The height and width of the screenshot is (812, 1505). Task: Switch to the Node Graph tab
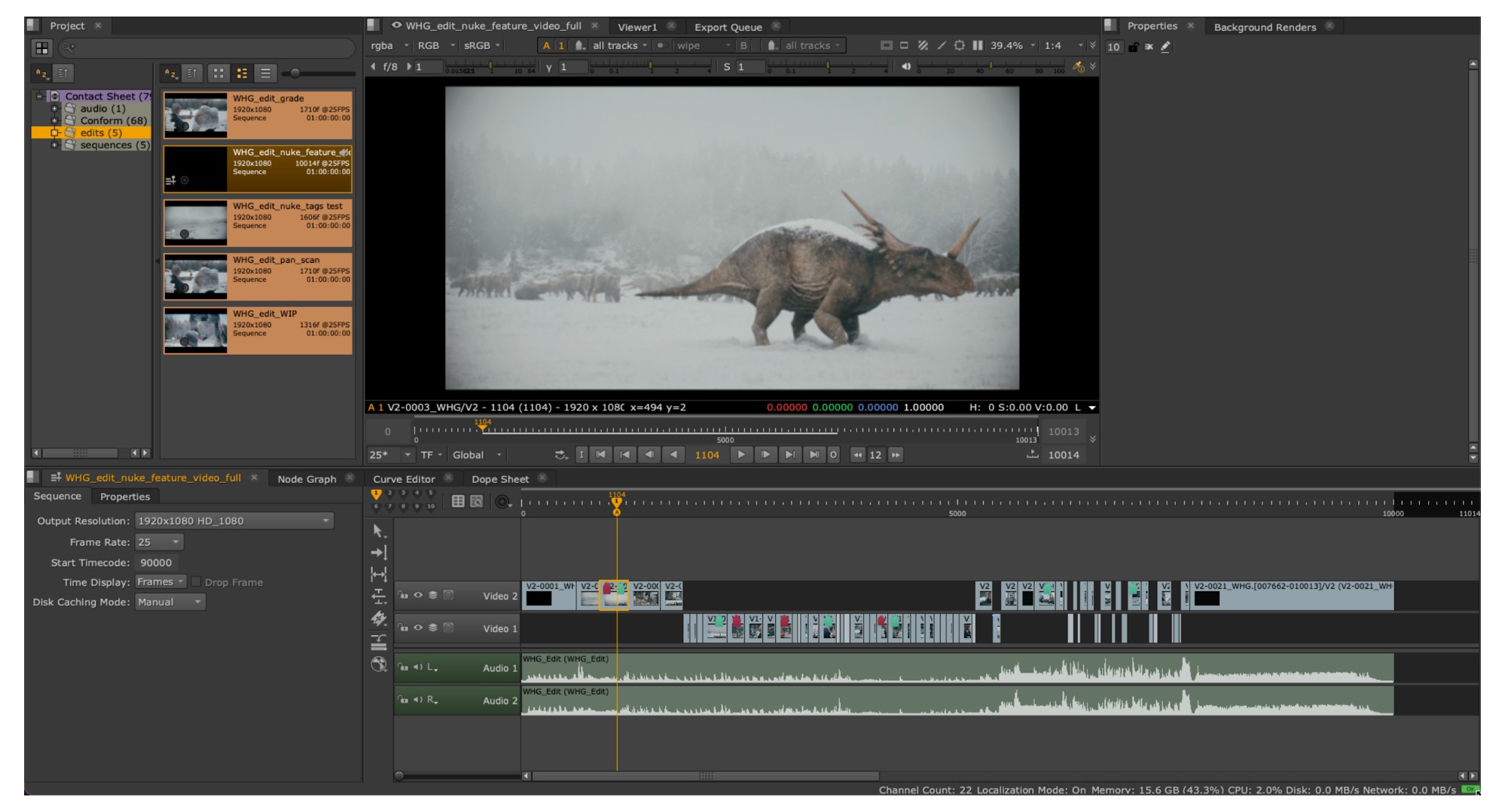[307, 479]
